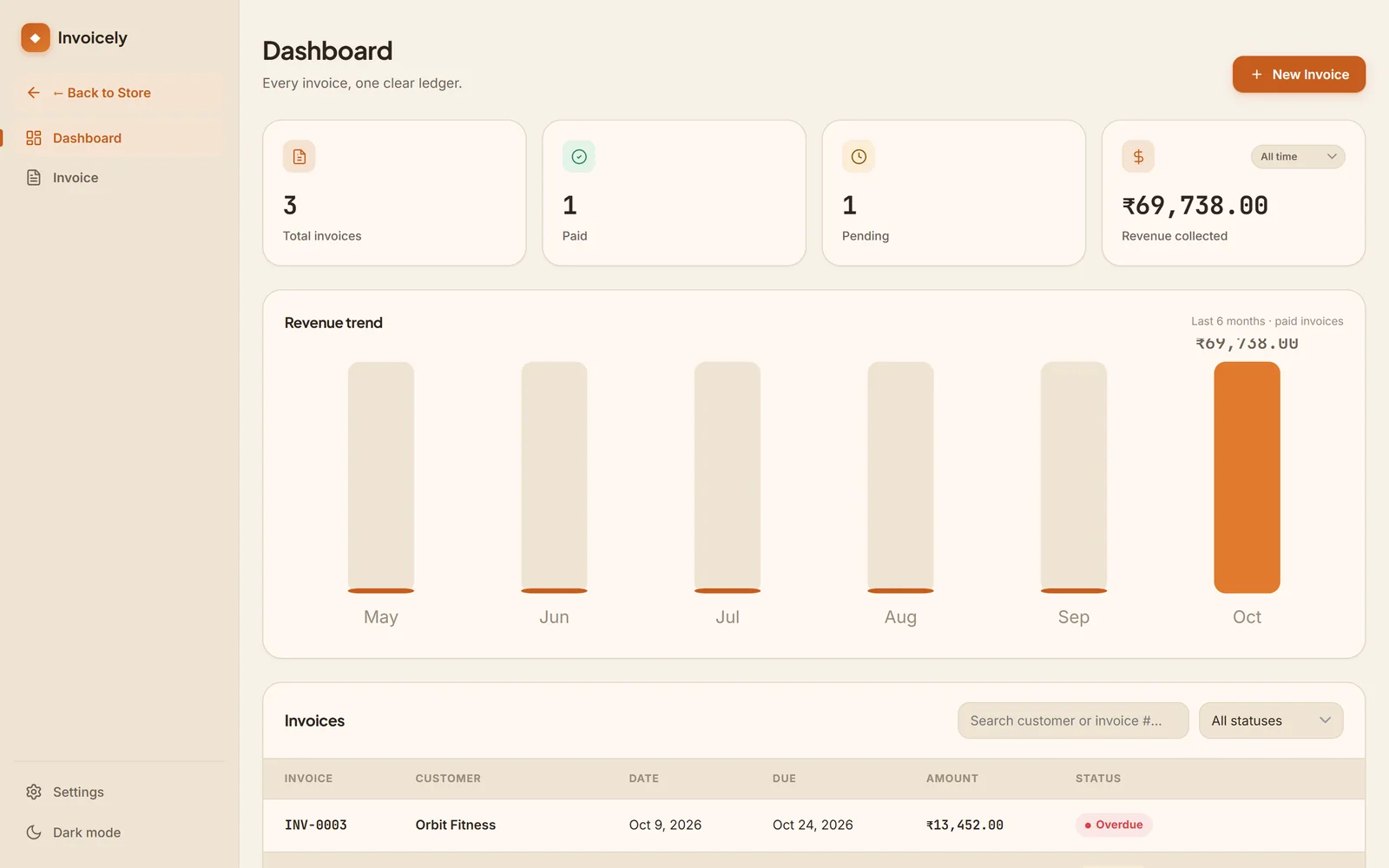Select the Jul revenue bar
The width and height of the screenshot is (1389, 868).
click(727, 477)
